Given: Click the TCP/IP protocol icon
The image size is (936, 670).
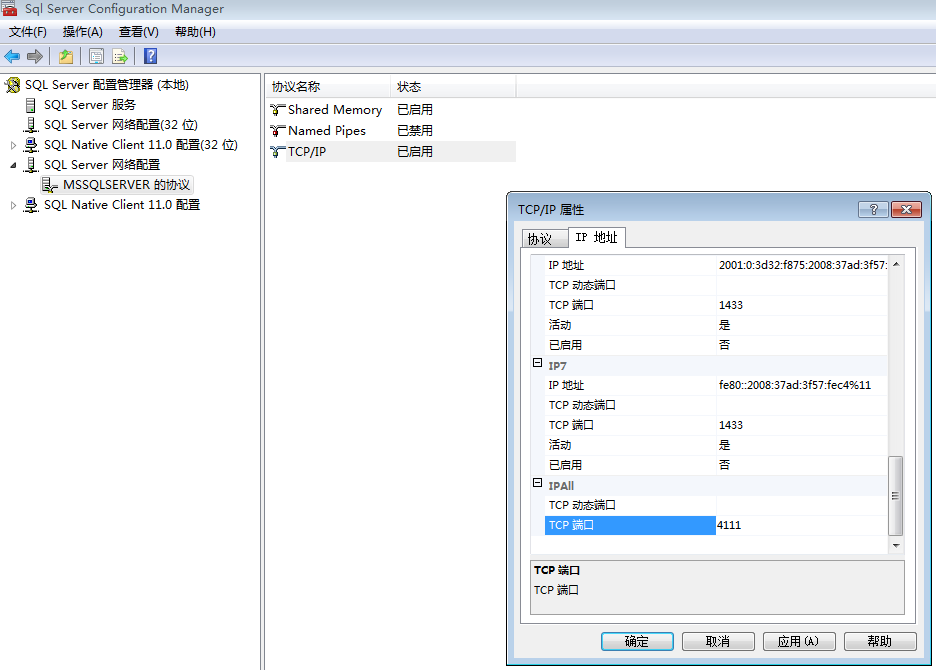Looking at the screenshot, I should point(278,152).
